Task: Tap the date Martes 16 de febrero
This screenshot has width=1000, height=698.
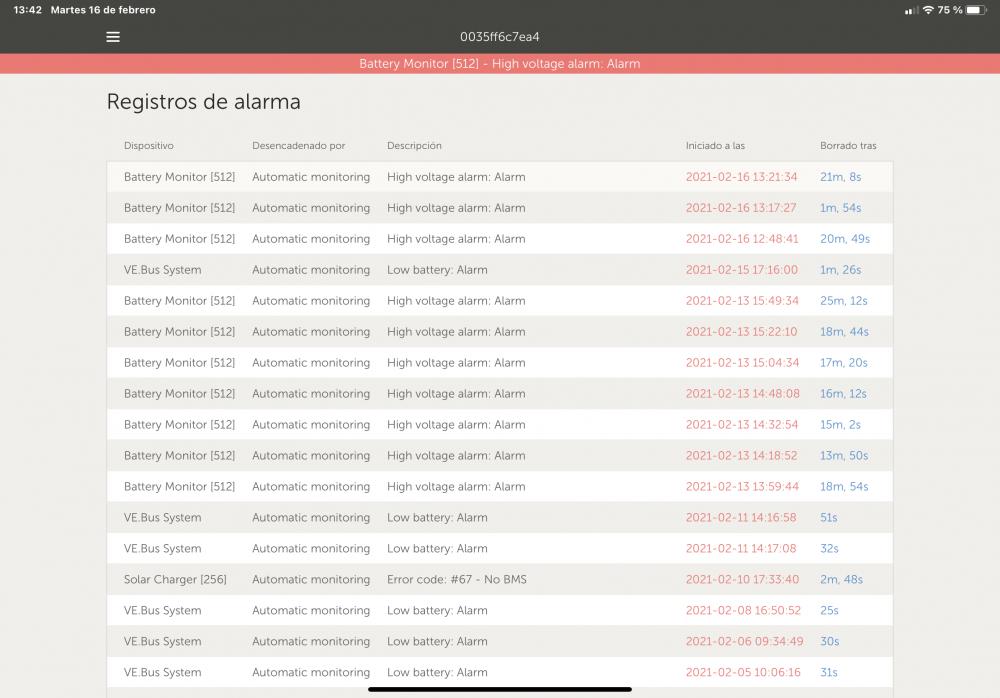Action: click(103, 10)
